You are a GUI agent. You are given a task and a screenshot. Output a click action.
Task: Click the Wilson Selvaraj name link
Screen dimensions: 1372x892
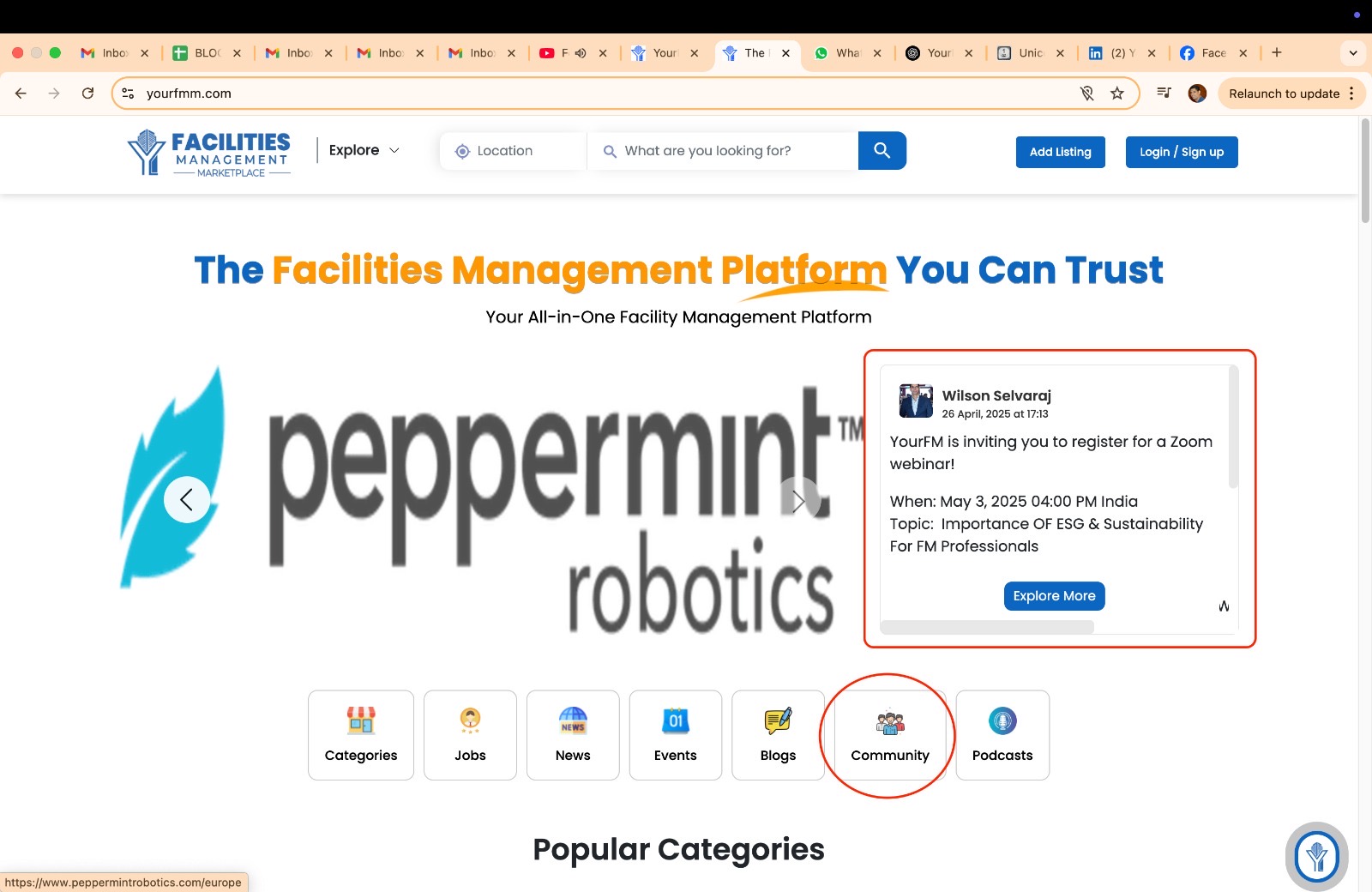coord(996,395)
